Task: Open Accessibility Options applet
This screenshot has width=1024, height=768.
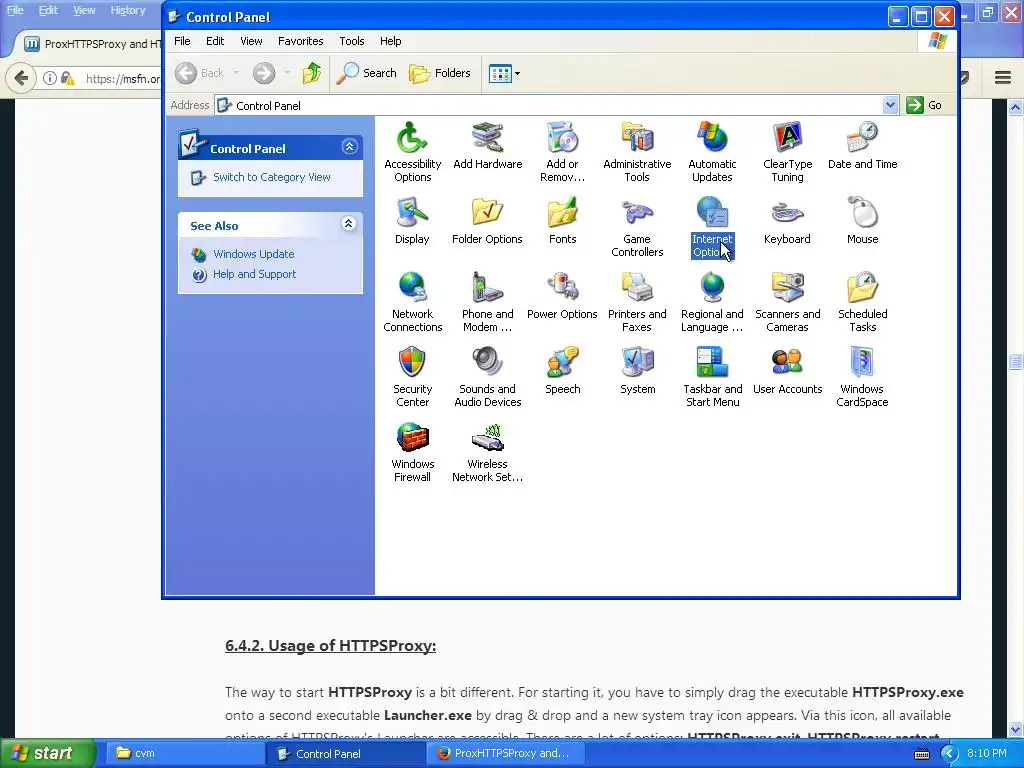Action: point(412,152)
